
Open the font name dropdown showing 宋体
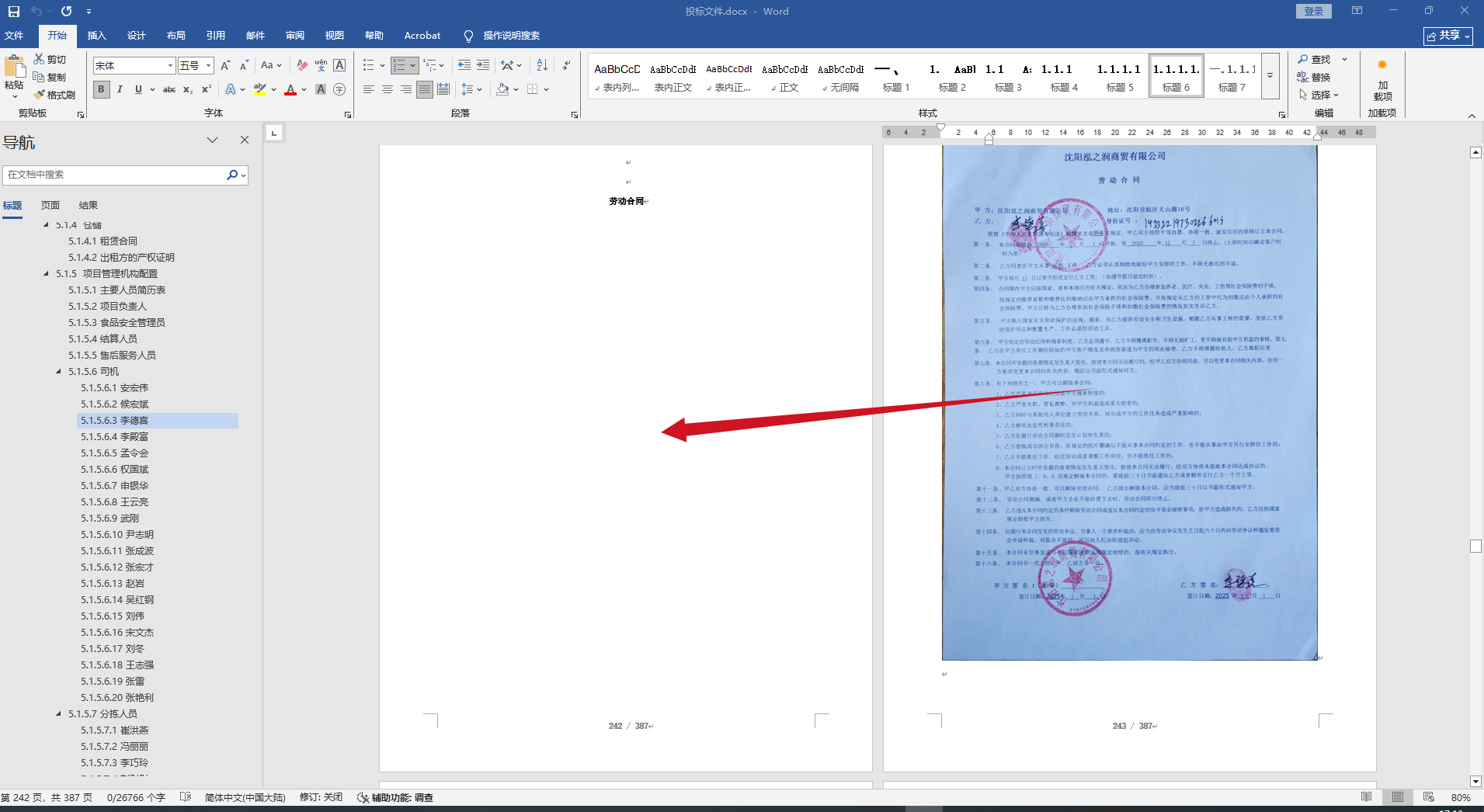coord(170,66)
